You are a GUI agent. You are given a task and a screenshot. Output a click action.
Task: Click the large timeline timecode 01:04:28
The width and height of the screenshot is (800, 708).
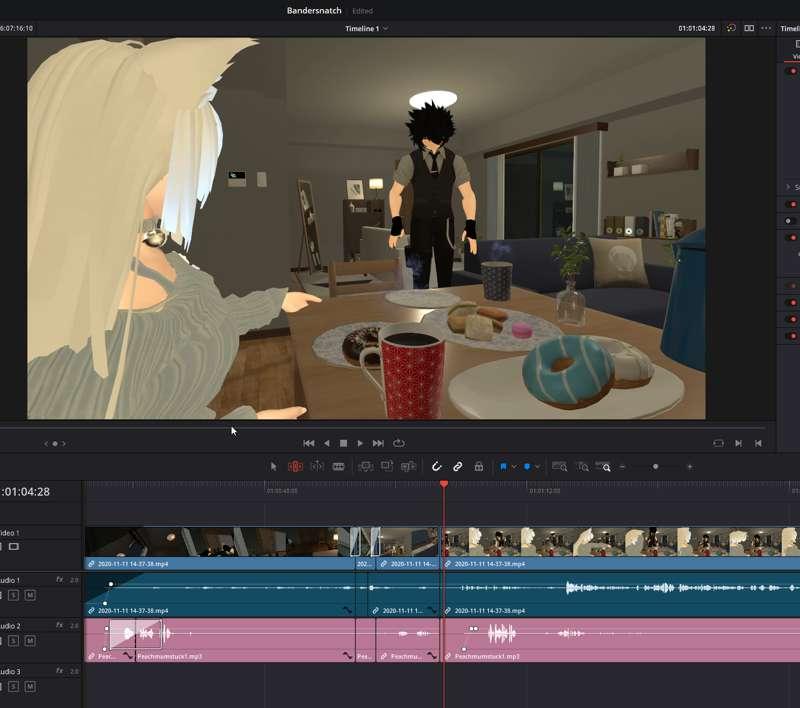26,492
